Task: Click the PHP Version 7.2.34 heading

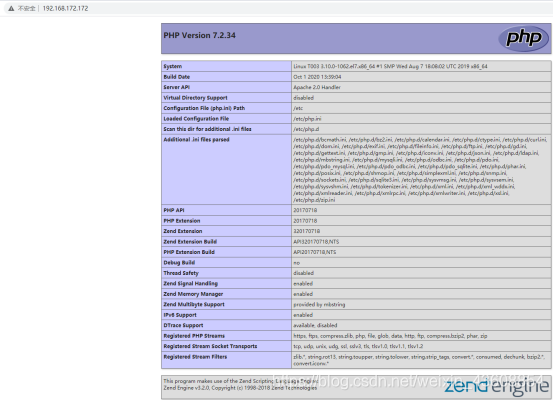Action: [x=199, y=35]
